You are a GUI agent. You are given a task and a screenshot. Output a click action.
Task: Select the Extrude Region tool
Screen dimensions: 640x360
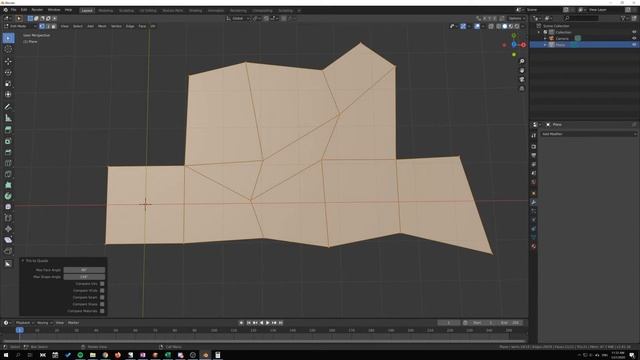8,130
